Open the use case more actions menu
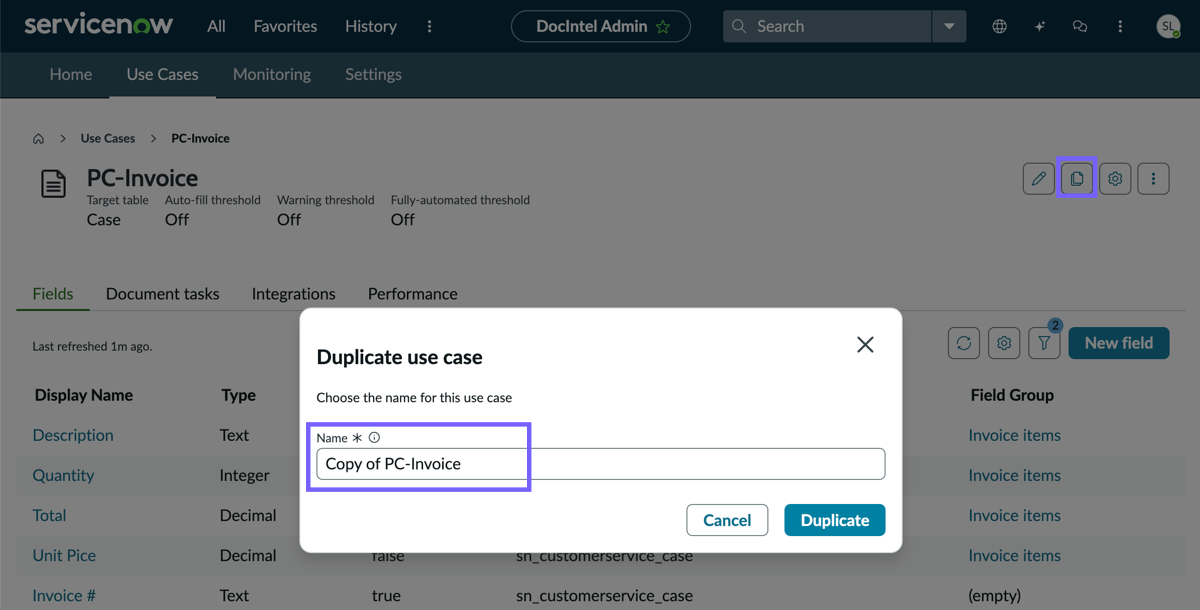This screenshot has width=1200, height=610. (x=1153, y=179)
